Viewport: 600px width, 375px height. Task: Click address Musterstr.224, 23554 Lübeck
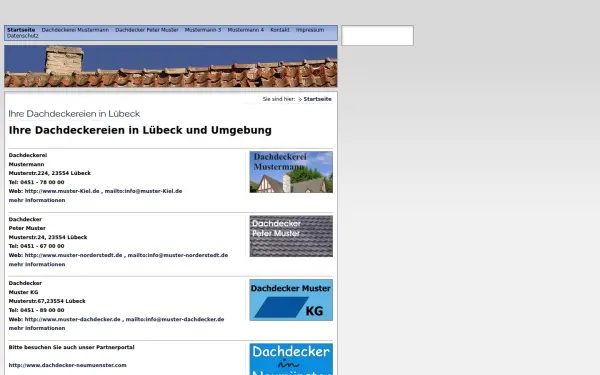(x=50, y=173)
